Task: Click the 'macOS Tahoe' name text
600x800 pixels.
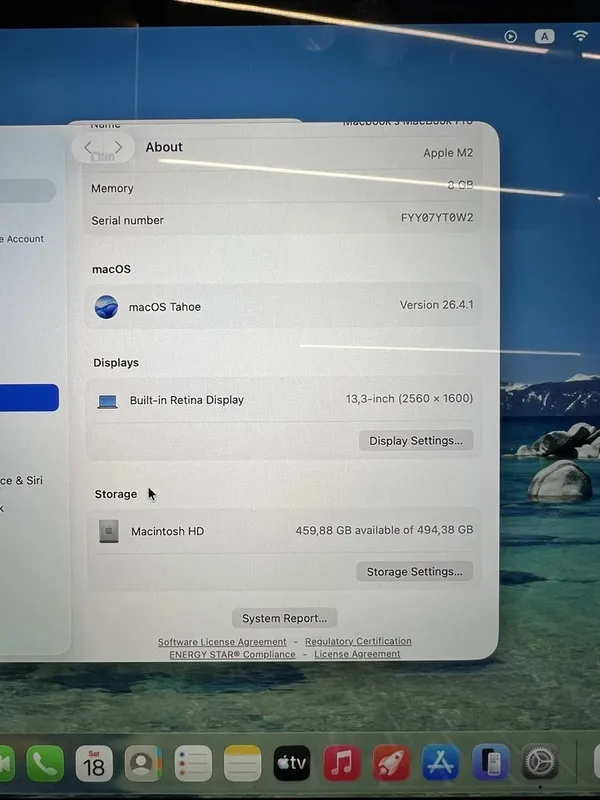Action: tap(165, 307)
